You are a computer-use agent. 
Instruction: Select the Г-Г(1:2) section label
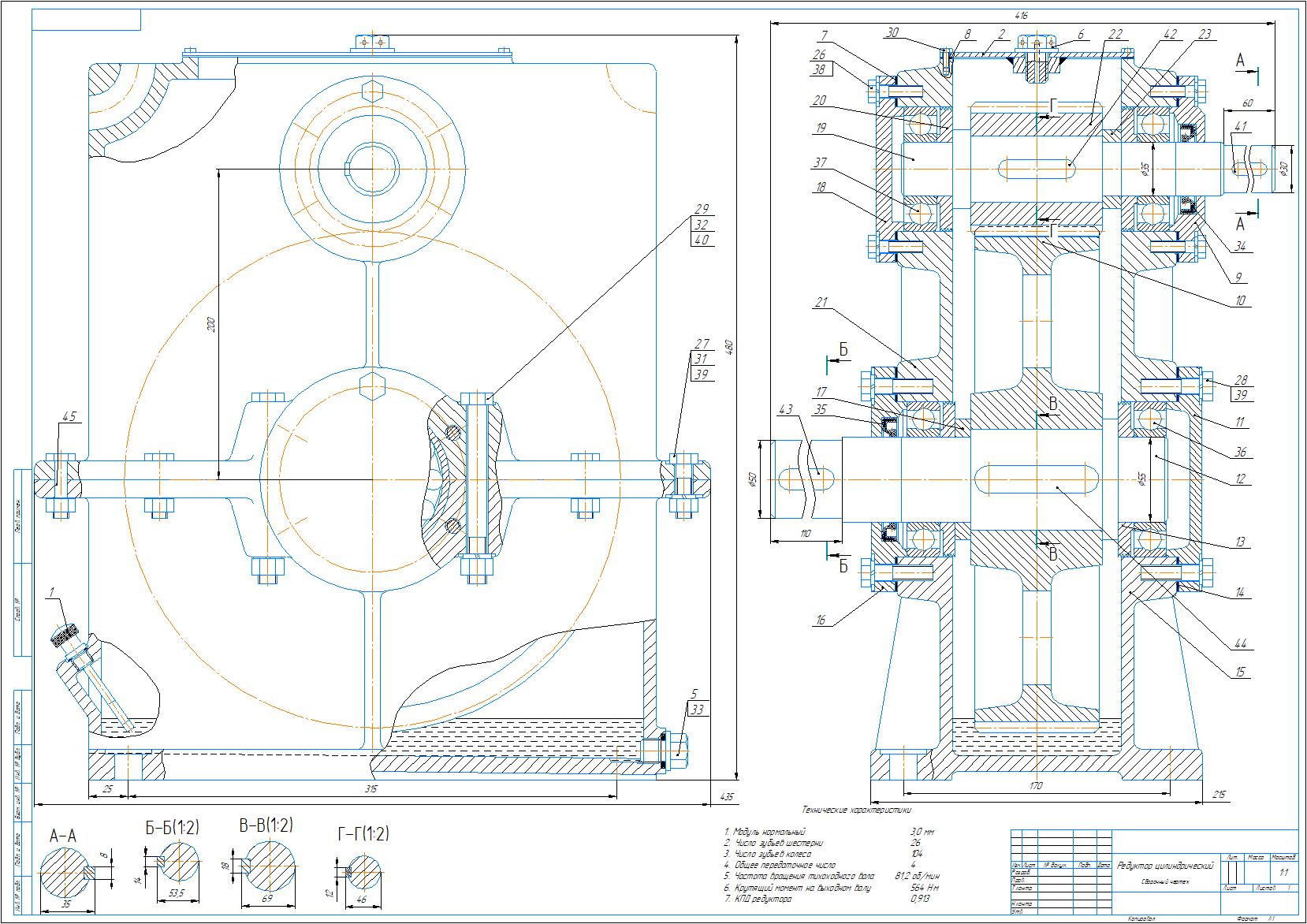tap(363, 833)
